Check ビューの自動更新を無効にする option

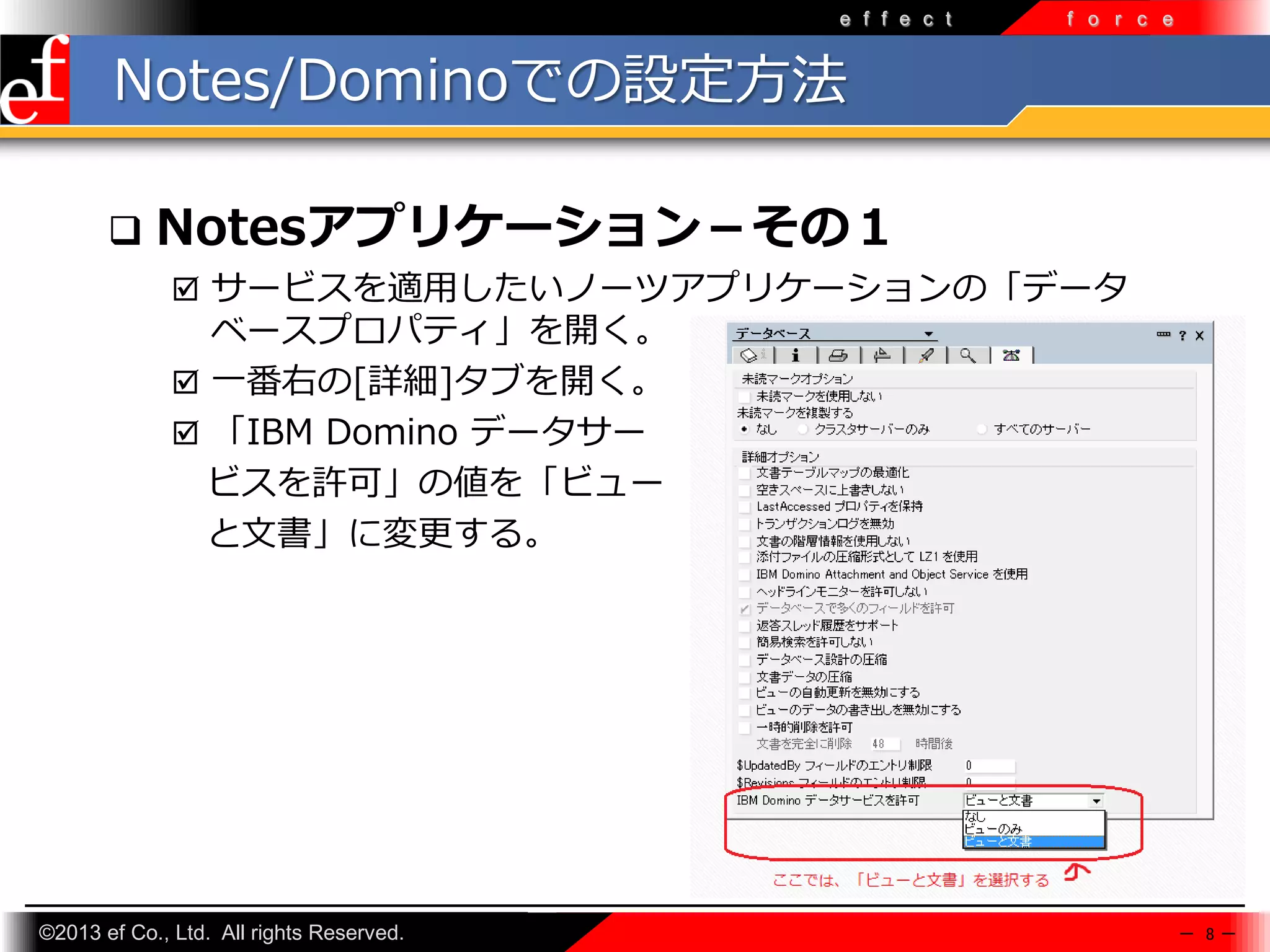[745, 692]
